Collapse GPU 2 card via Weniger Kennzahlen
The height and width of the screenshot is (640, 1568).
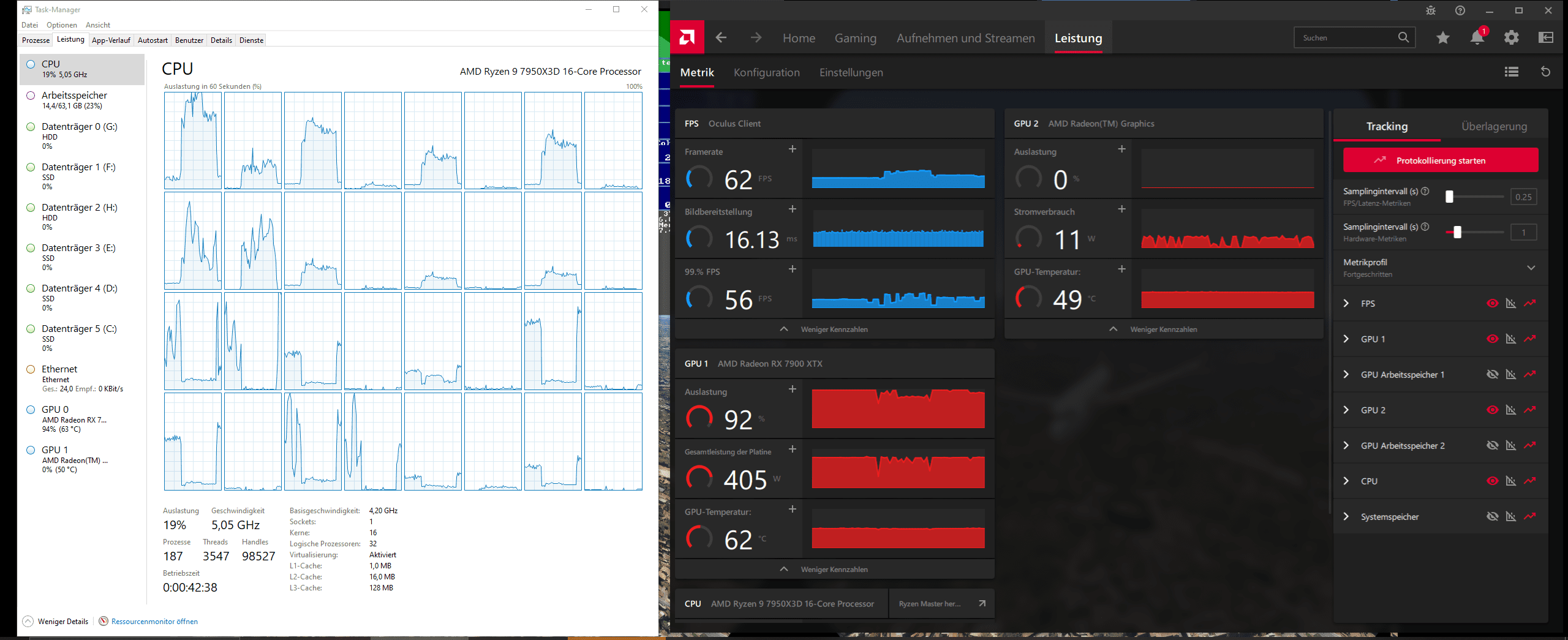pos(1164,329)
